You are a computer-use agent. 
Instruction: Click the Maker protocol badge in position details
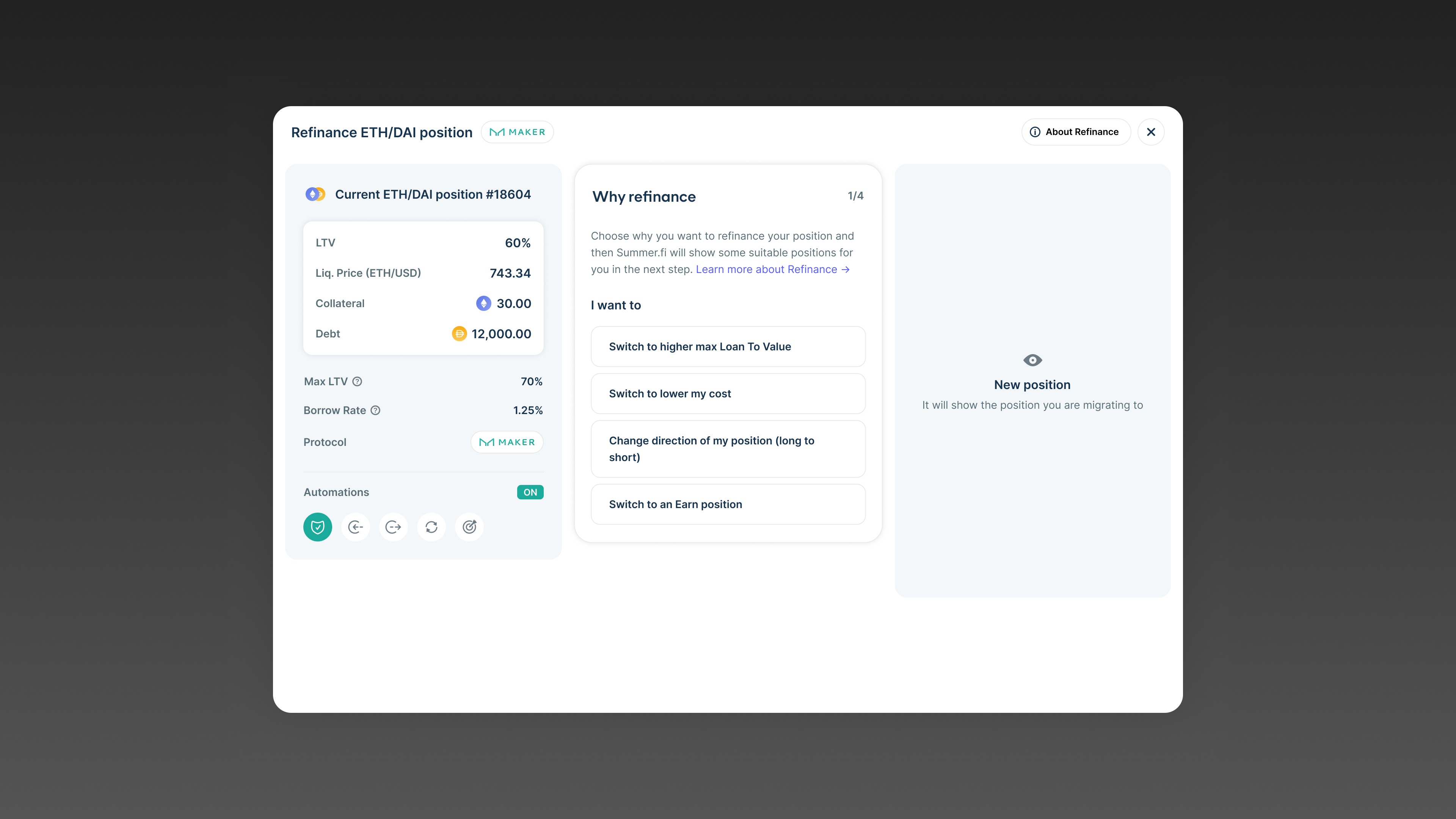[x=507, y=442]
